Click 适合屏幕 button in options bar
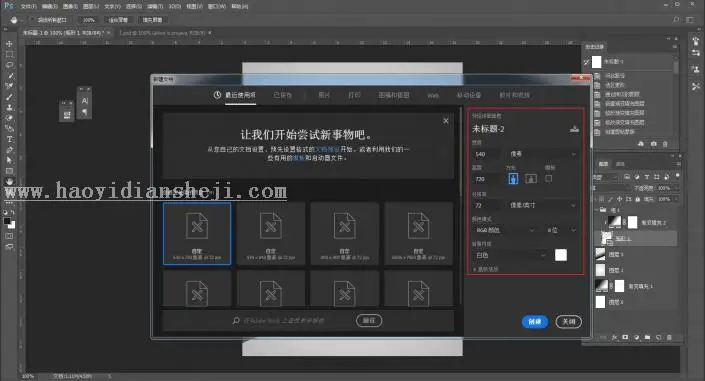This screenshot has width=705, height=381. pos(118,20)
